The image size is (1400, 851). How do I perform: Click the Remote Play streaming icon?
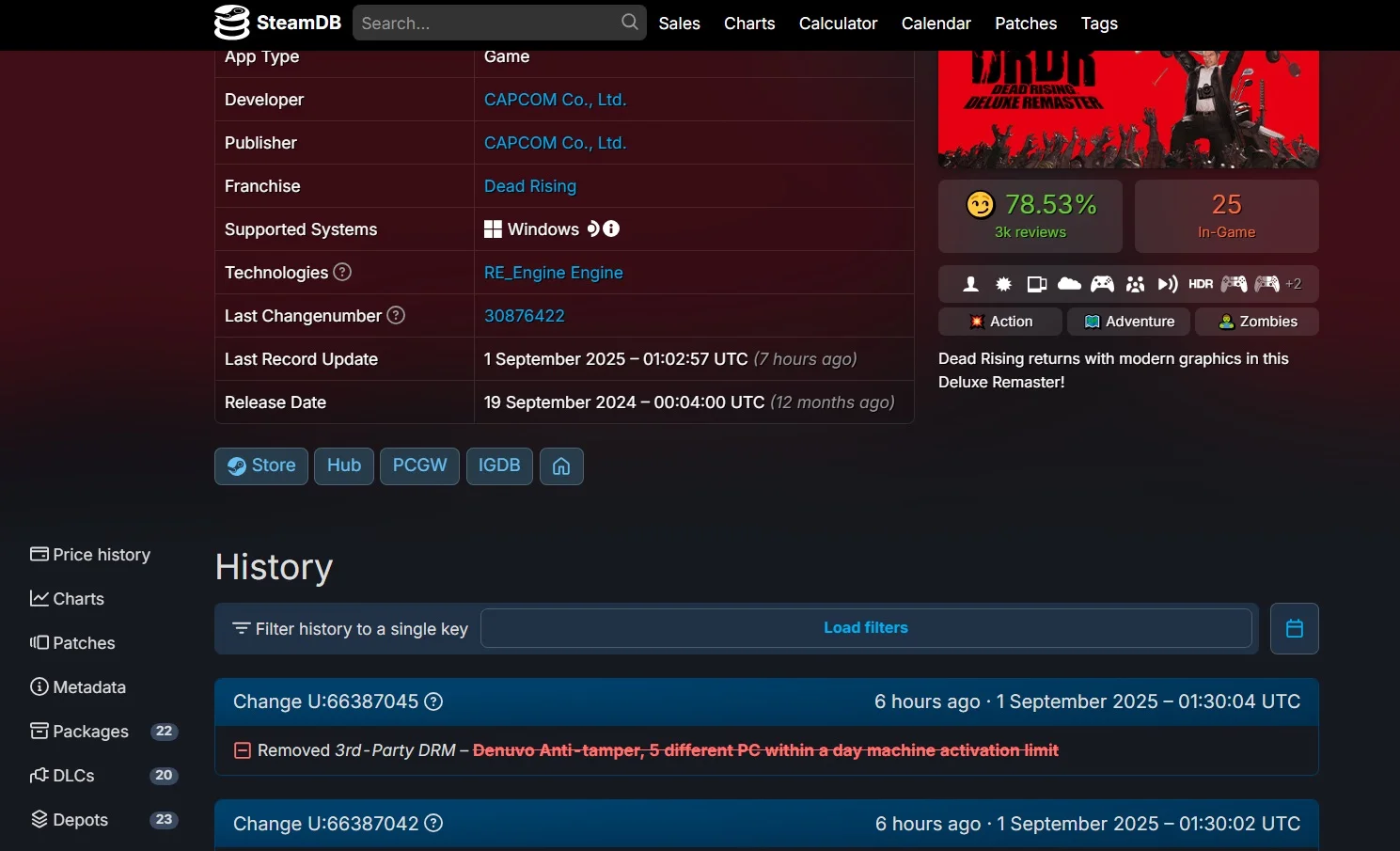coord(1168,284)
